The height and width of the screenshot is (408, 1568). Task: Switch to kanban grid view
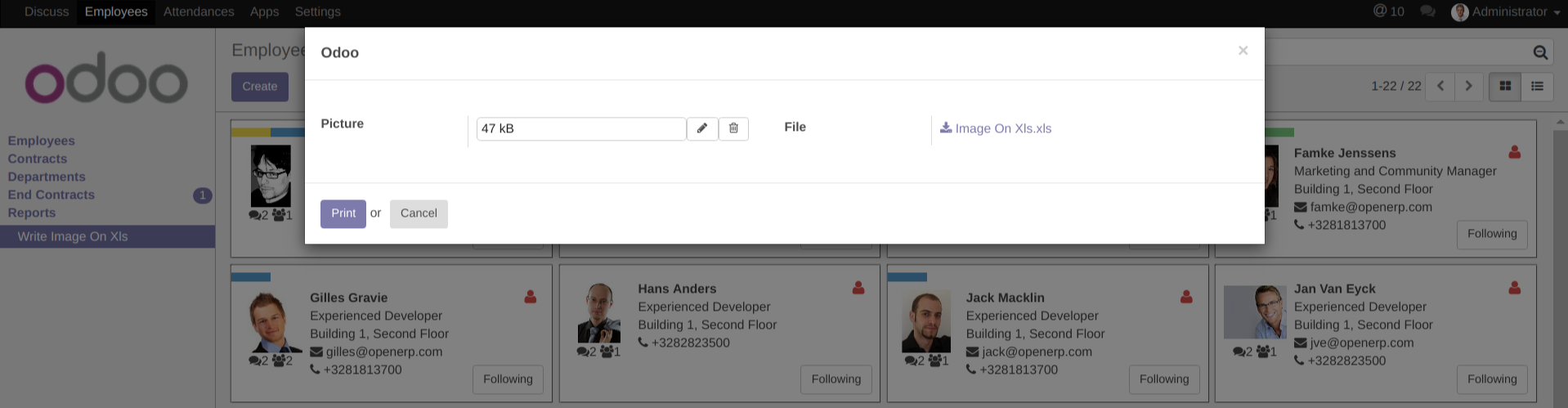tap(1505, 86)
